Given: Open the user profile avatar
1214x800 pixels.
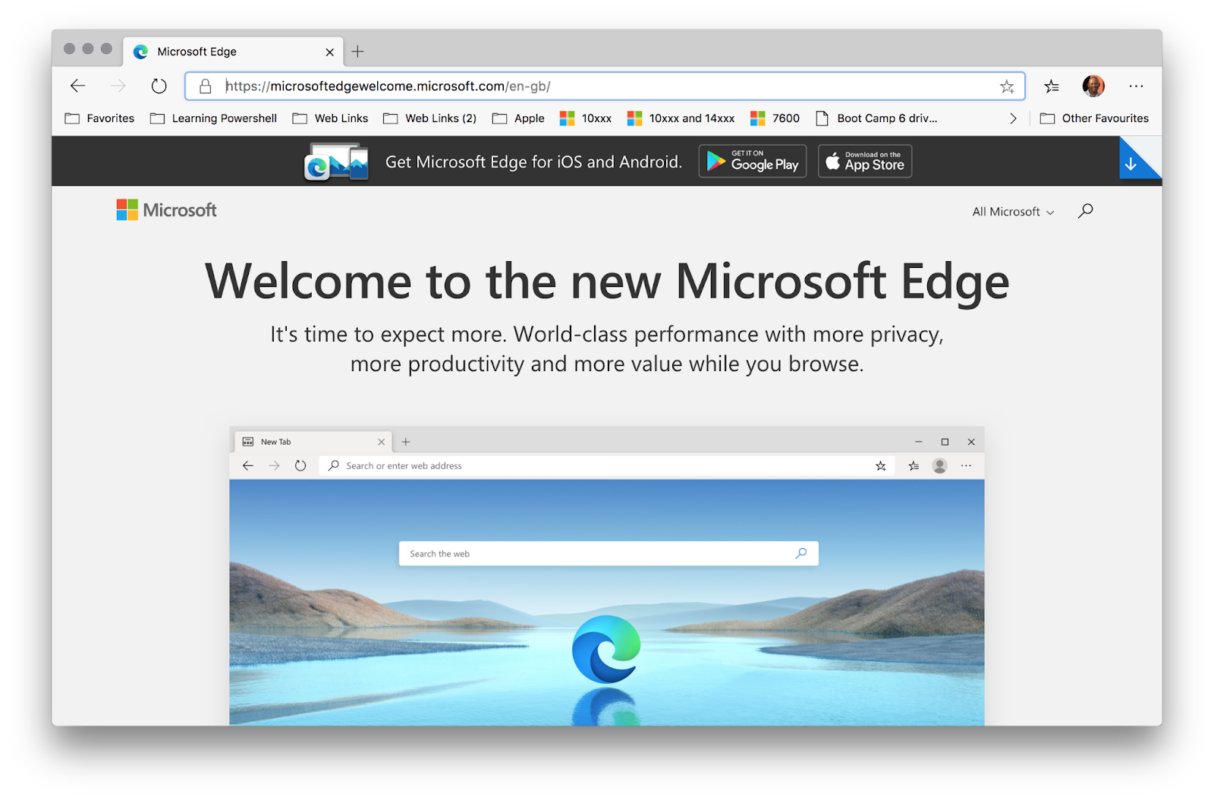Looking at the screenshot, I should (1093, 86).
